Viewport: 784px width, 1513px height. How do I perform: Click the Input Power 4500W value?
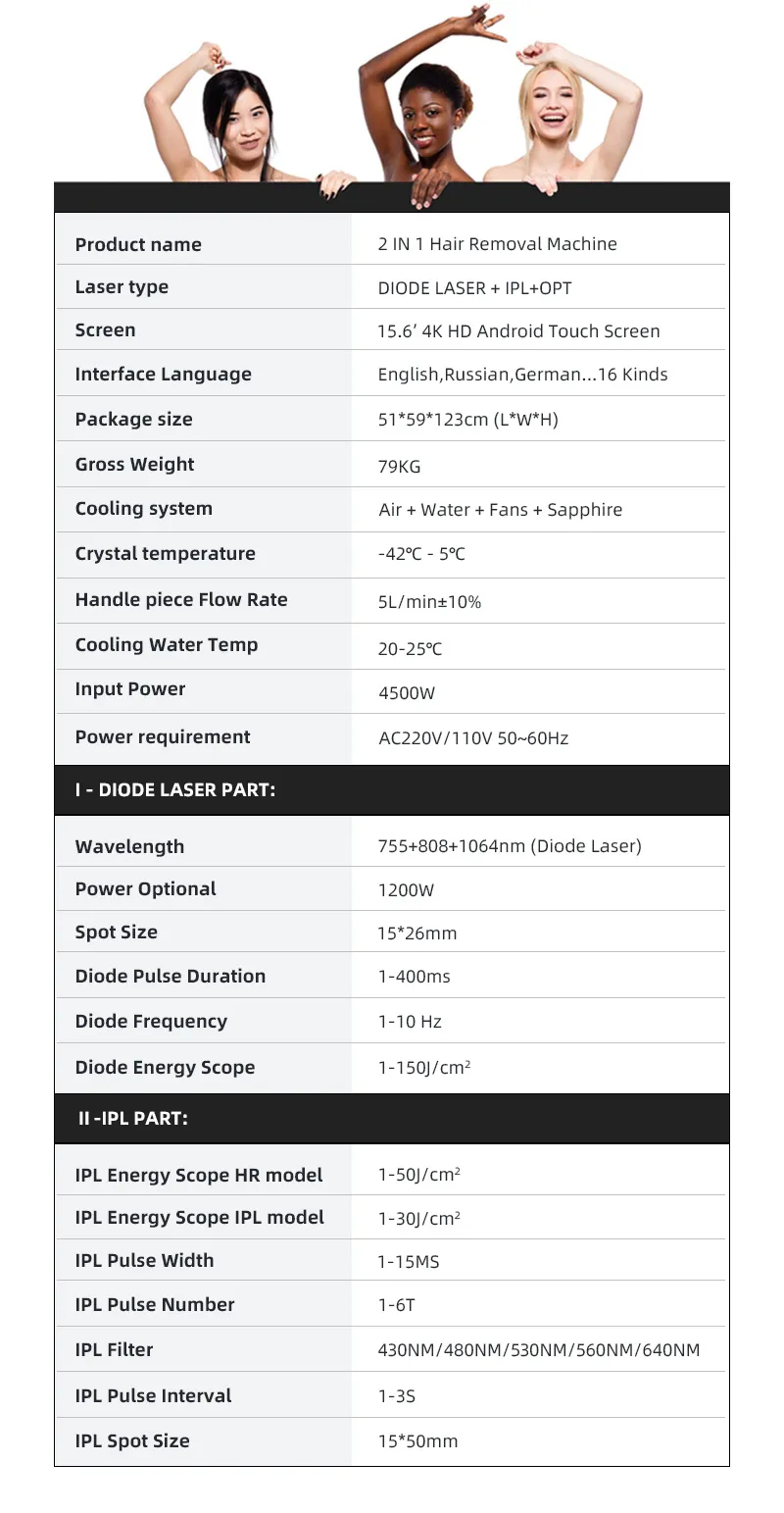tap(407, 693)
